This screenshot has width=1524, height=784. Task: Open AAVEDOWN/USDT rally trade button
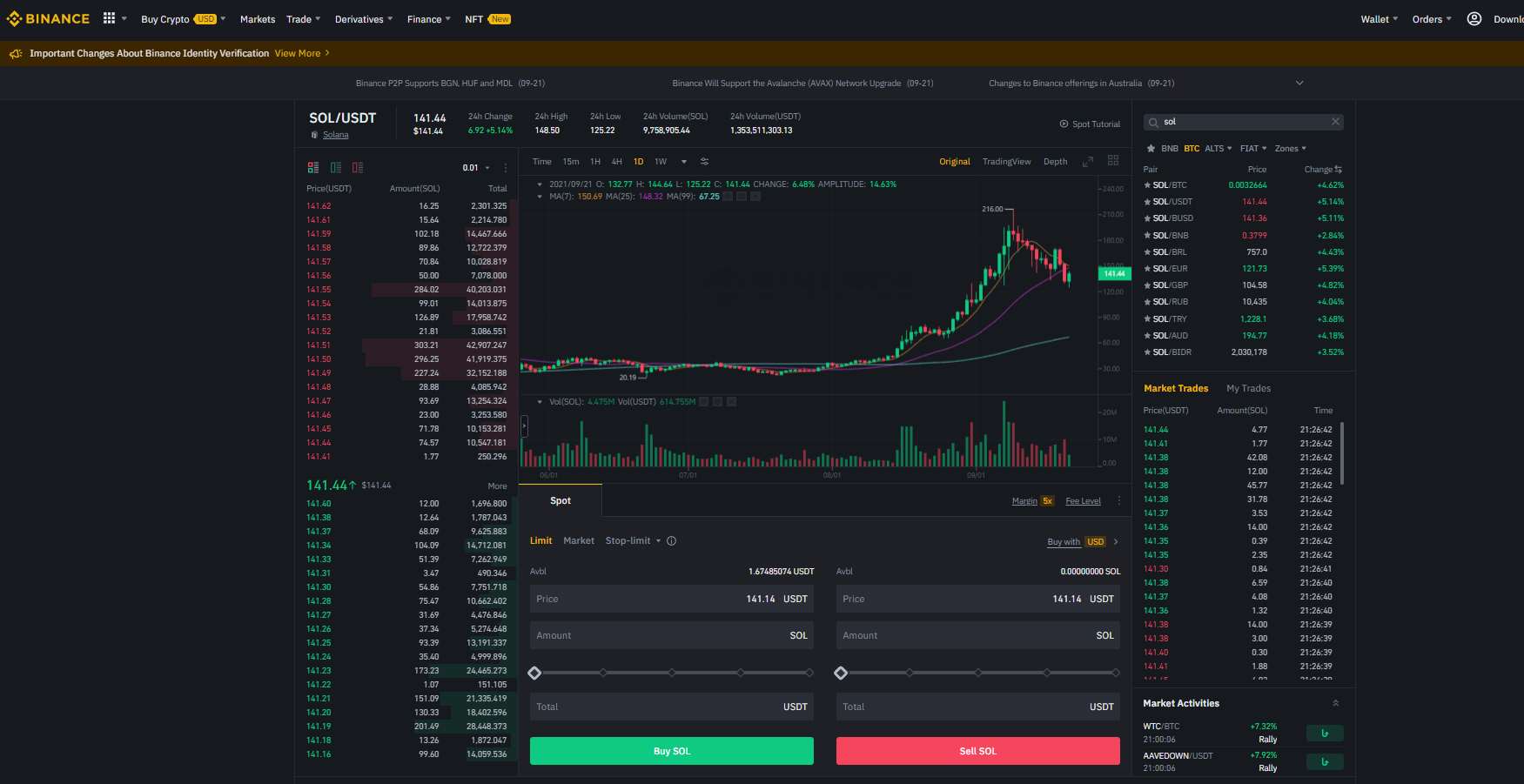coord(1325,762)
